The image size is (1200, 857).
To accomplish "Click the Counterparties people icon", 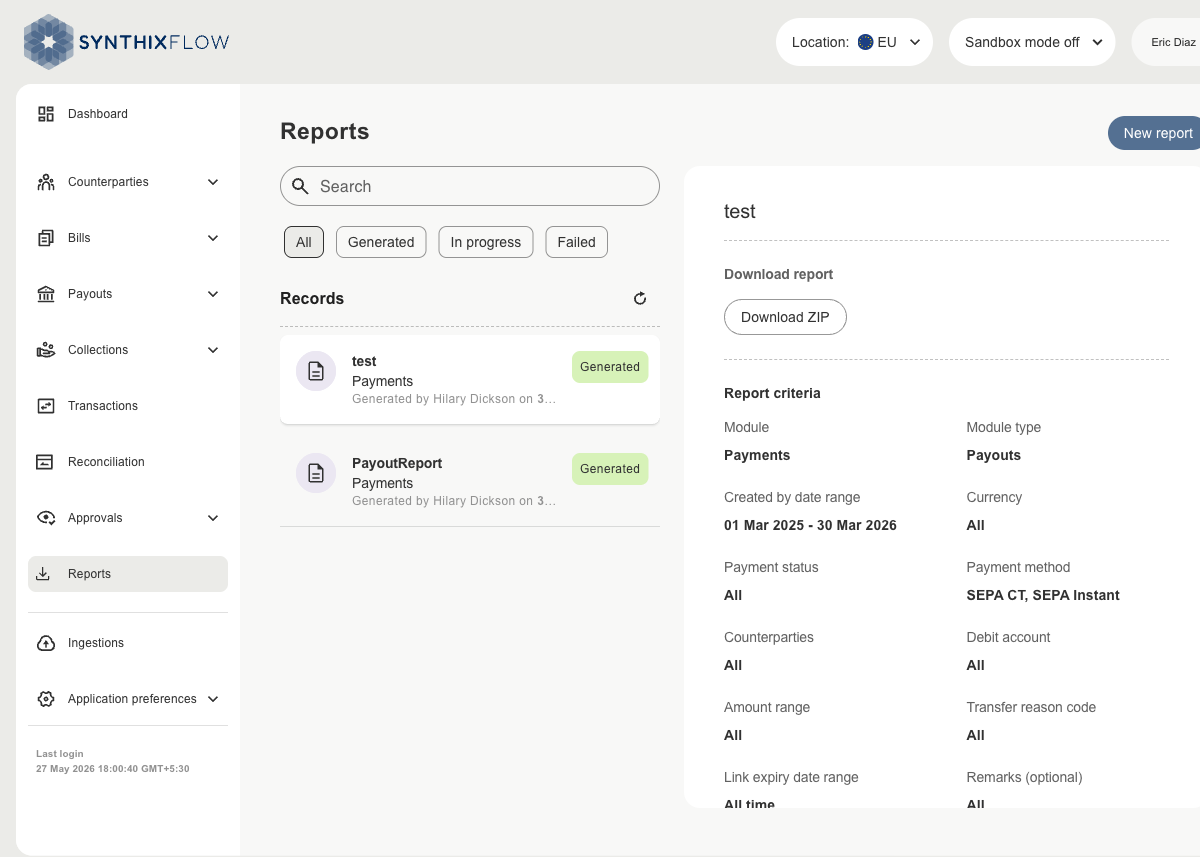I will [45, 182].
